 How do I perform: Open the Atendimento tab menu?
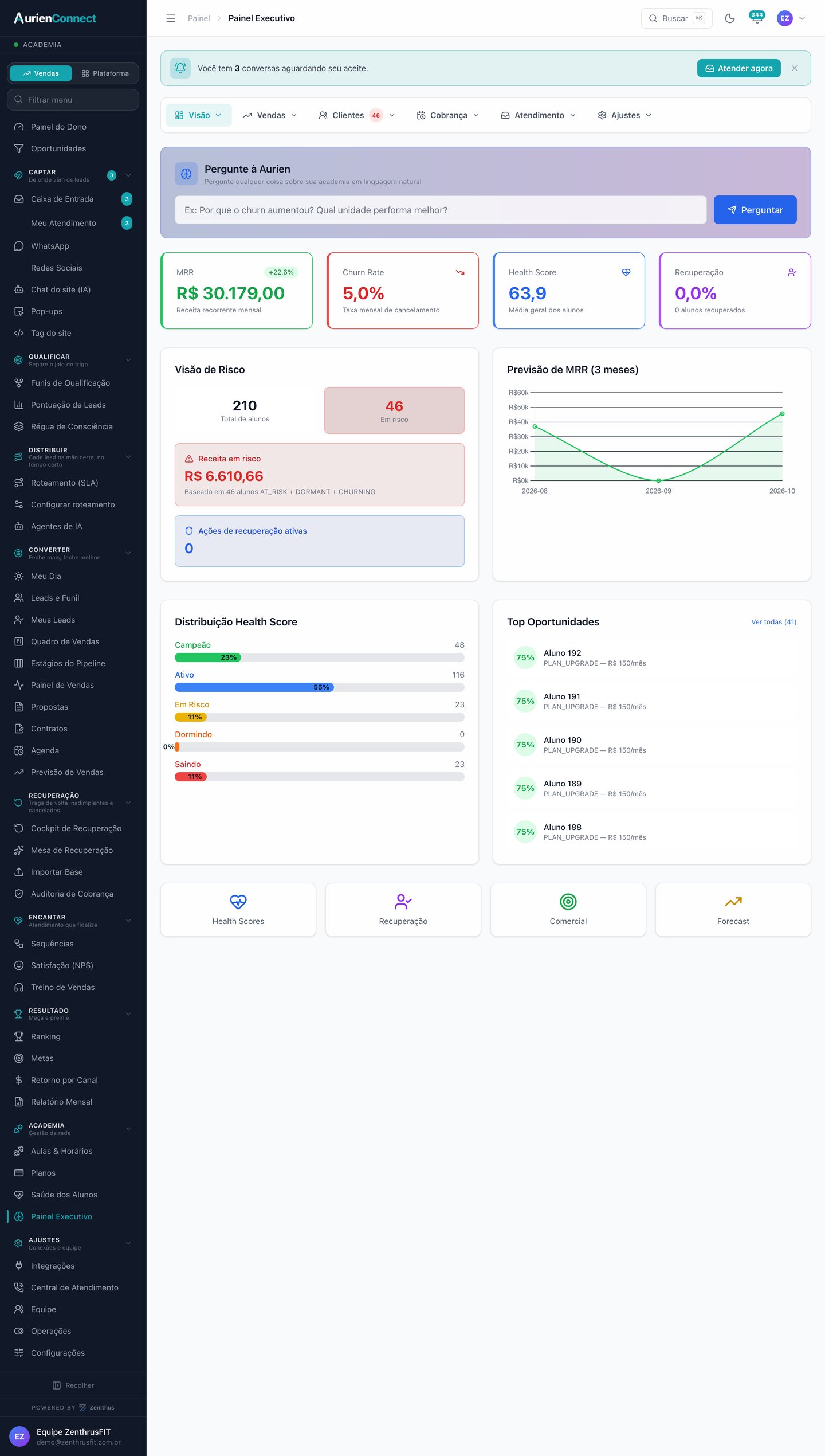click(x=538, y=115)
